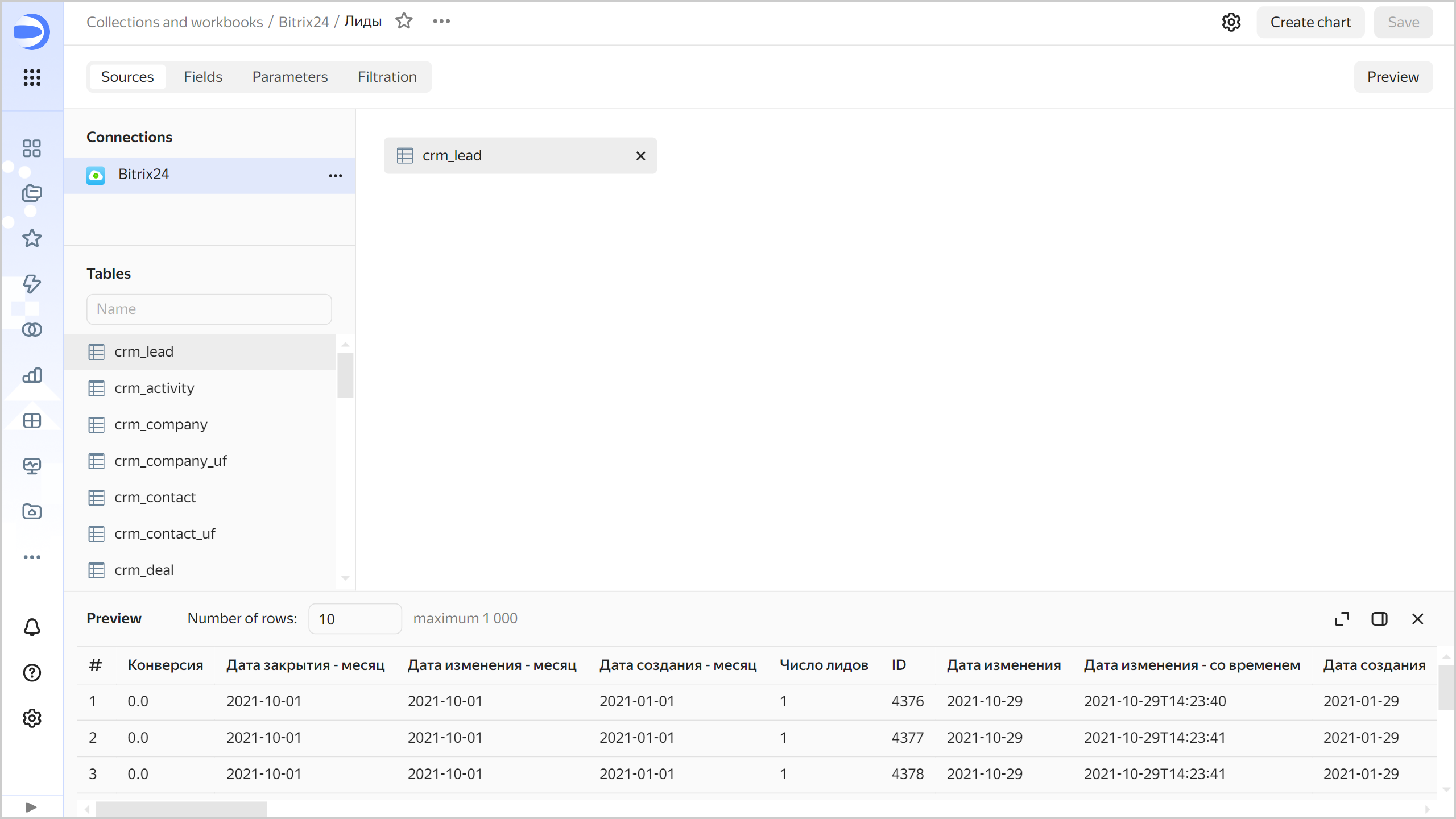Click the lightning/integrations icon in sidebar
This screenshot has height=819, width=1456.
[x=31, y=283]
